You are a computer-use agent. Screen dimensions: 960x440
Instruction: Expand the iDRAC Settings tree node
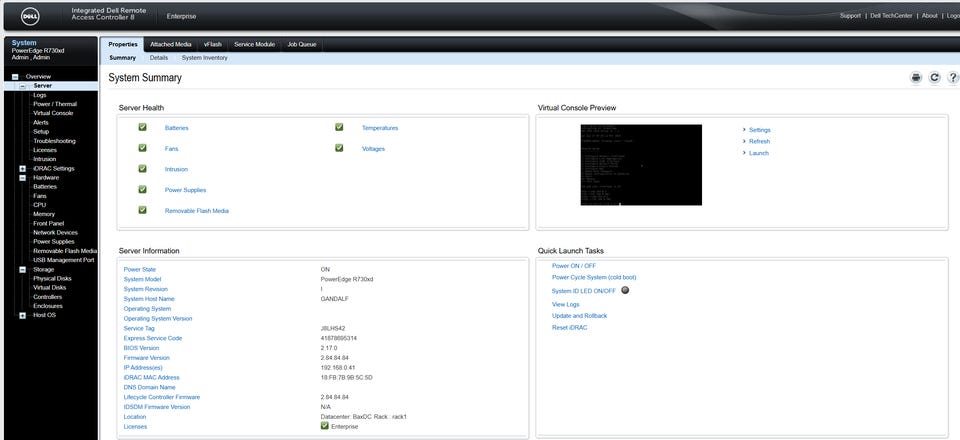coord(22,168)
